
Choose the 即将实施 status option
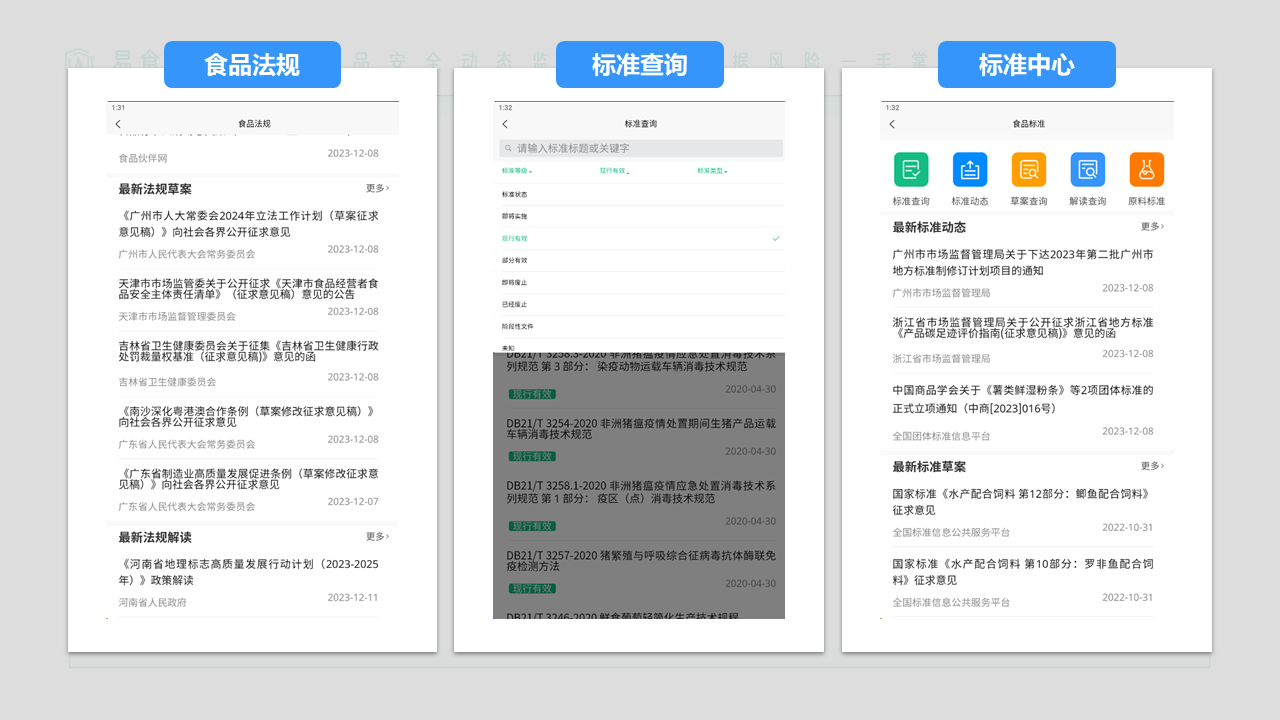515,216
